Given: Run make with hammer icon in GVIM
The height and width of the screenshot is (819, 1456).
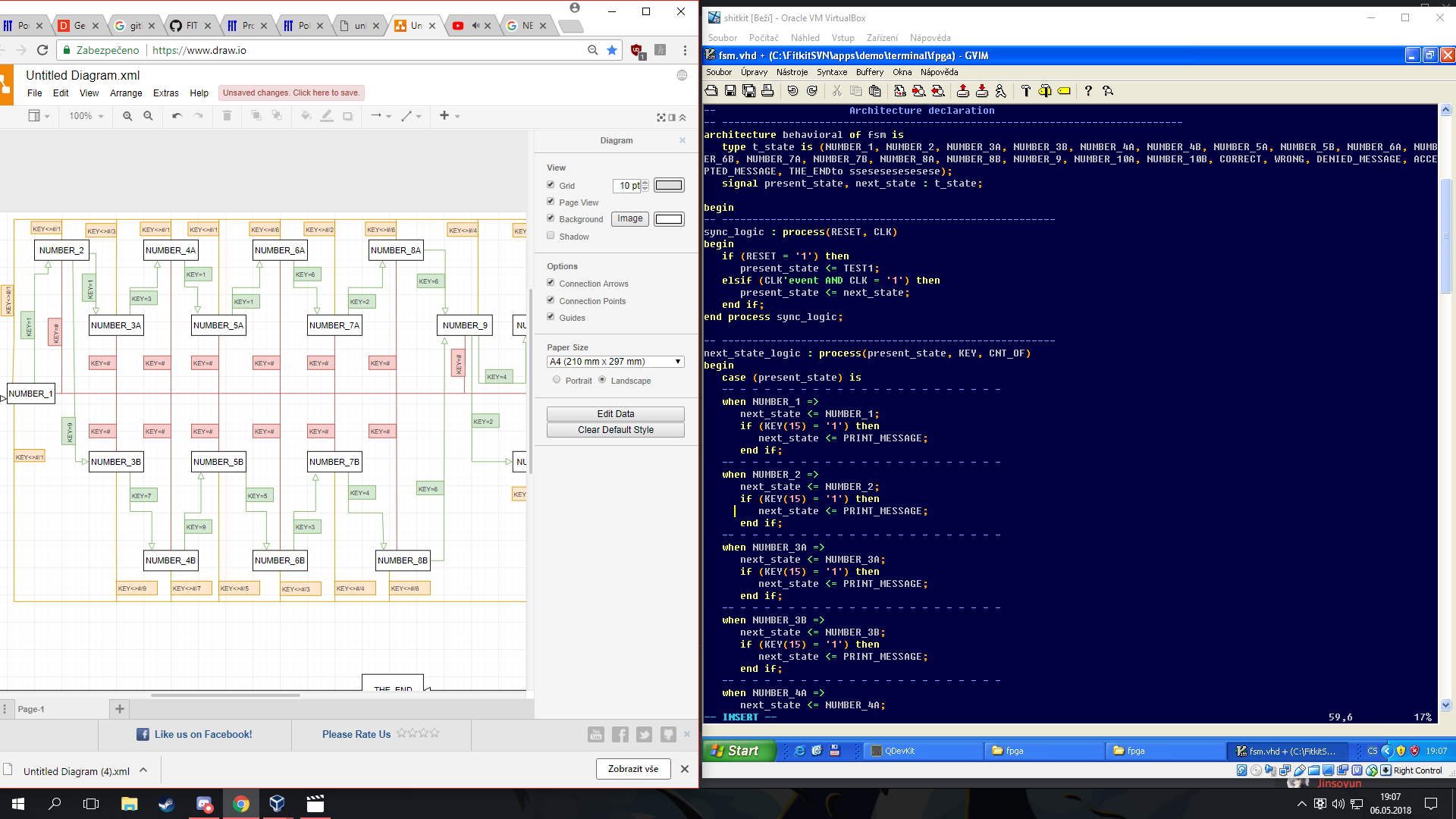Looking at the screenshot, I should pos(1026,91).
